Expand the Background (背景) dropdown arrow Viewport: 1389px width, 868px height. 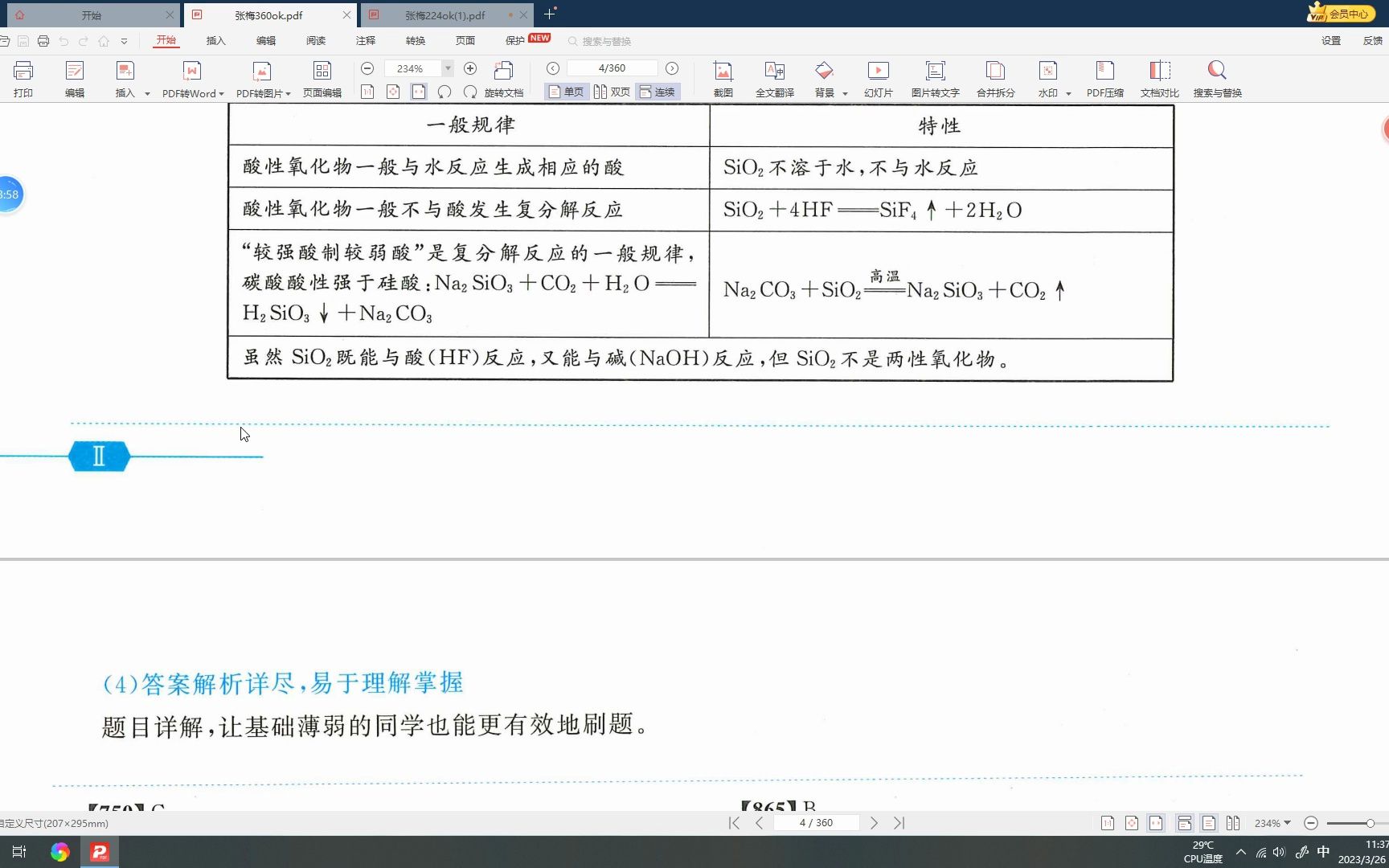point(845,94)
